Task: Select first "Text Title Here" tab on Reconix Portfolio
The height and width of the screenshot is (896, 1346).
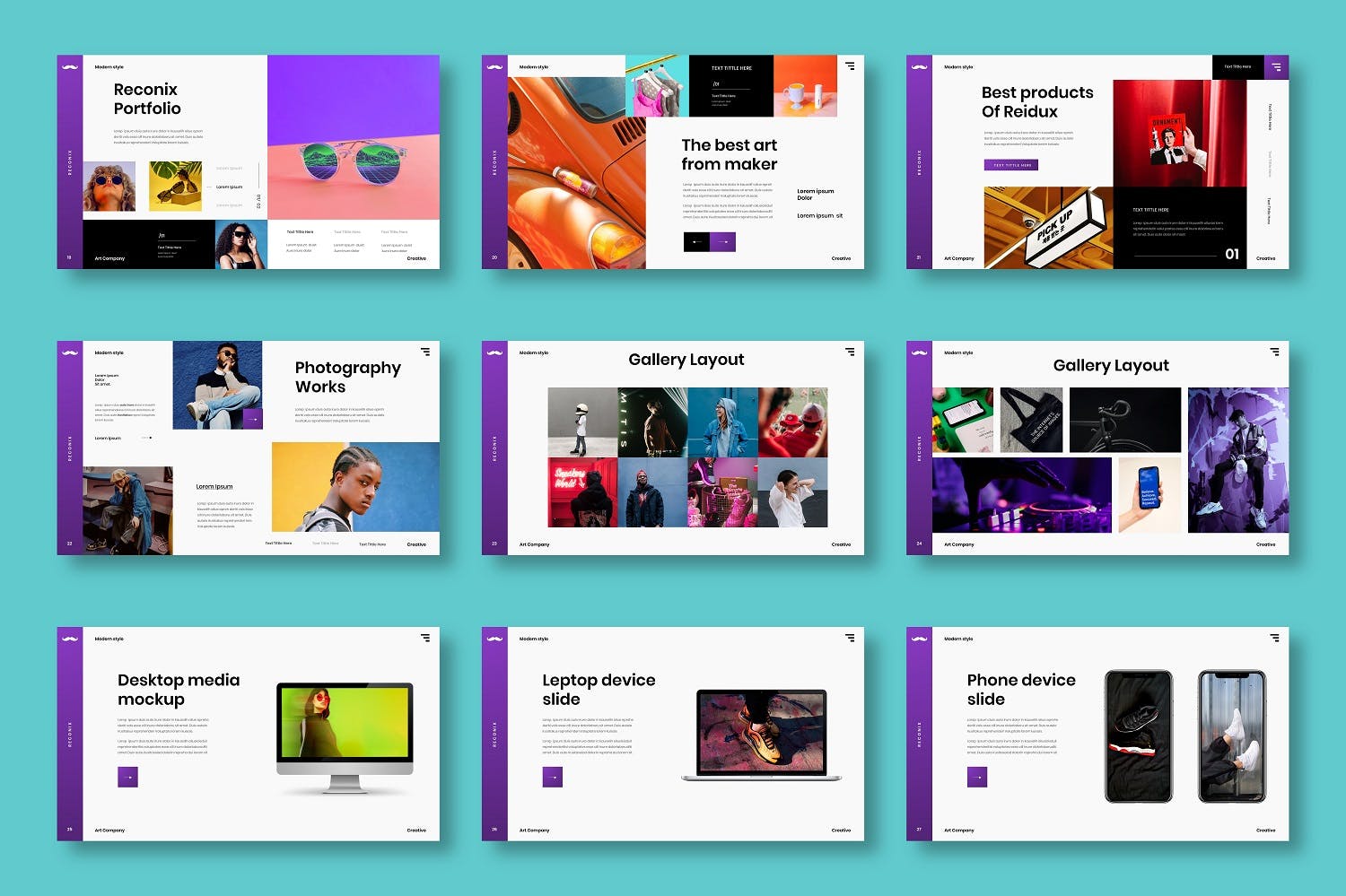Action: point(300,232)
